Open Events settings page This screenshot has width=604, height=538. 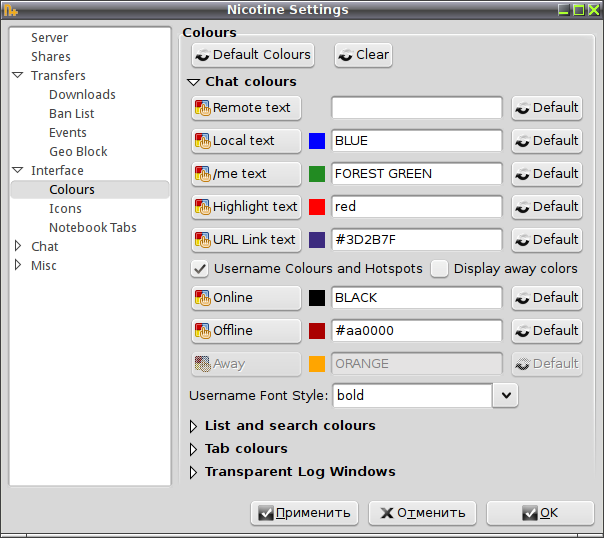(x=68, y=132)
